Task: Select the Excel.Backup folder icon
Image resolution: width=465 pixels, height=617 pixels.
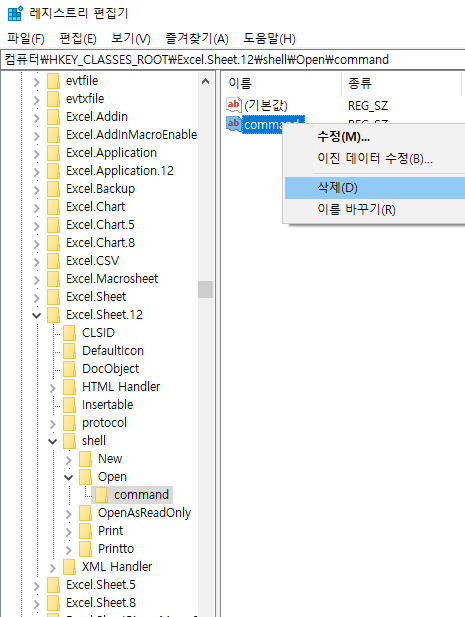Action: pos(53,189)
